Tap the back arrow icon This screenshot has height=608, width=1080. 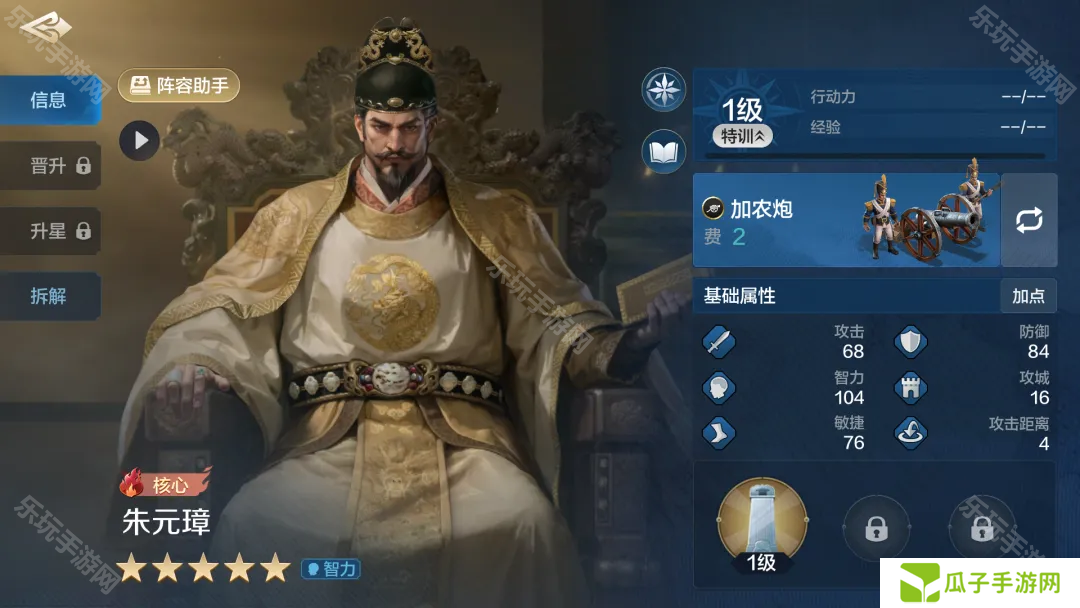[45, 28]
